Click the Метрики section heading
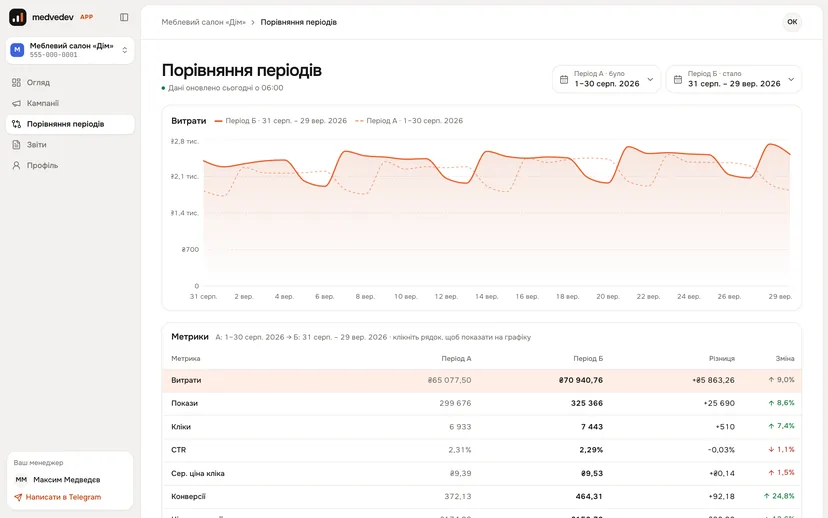Image resolution: width=828 pixels, height=518 pixels. [190, 337]
